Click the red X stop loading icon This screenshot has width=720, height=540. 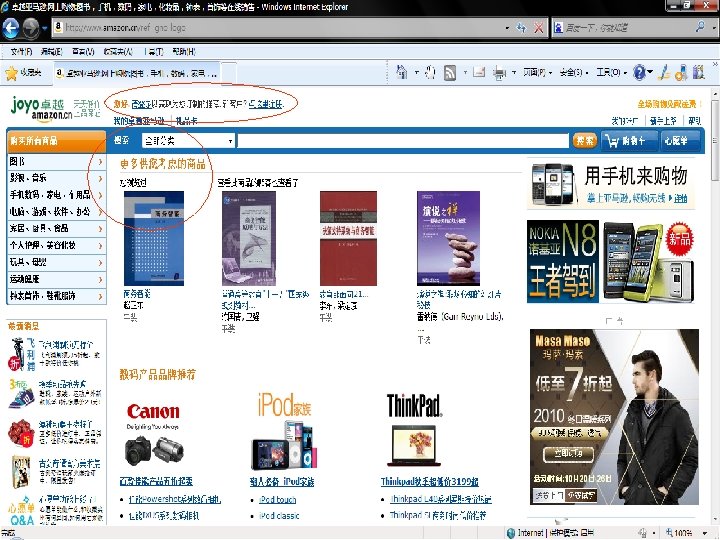click(539, 28)
